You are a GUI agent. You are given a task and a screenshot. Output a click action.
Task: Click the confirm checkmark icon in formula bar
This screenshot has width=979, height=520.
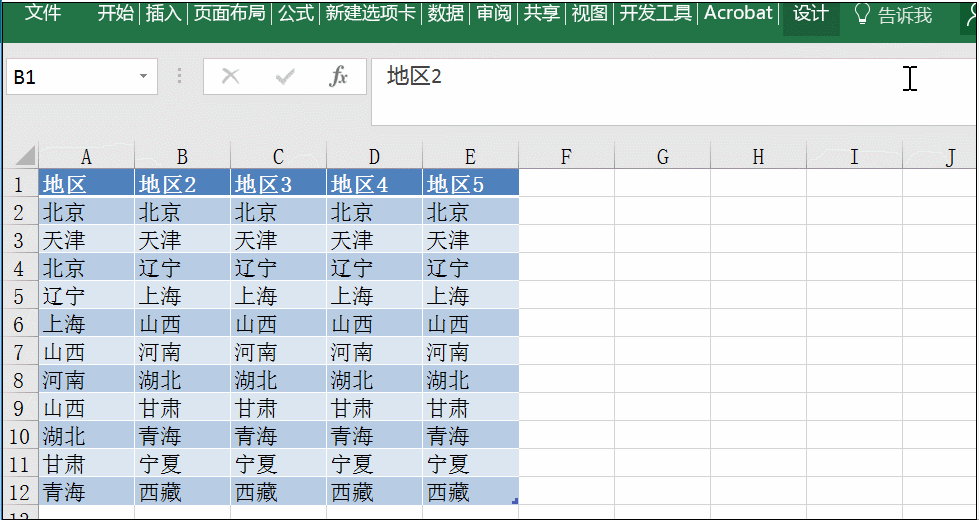[285, 77]
